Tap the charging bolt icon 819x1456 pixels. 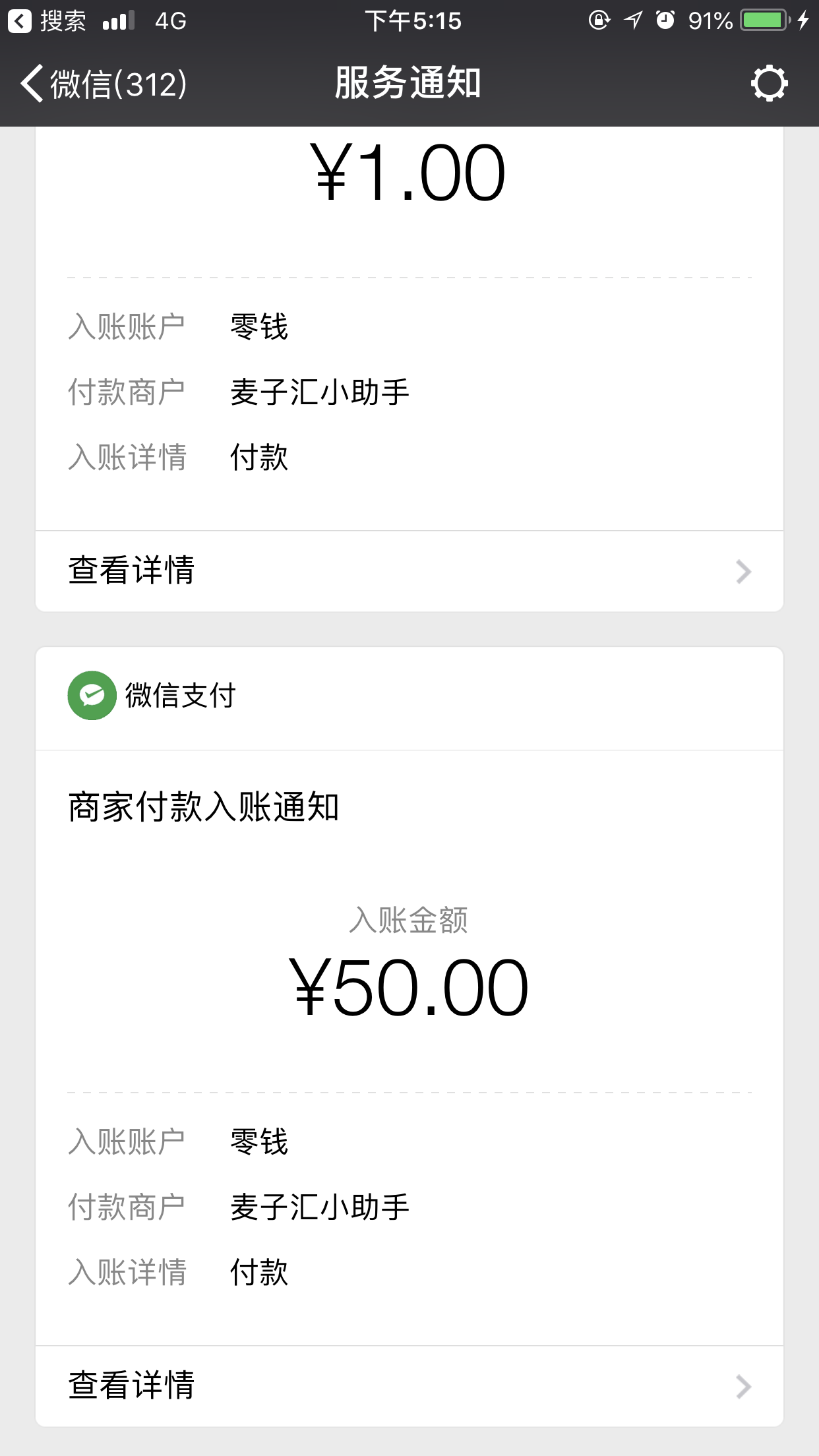click(x=803, y=20)
